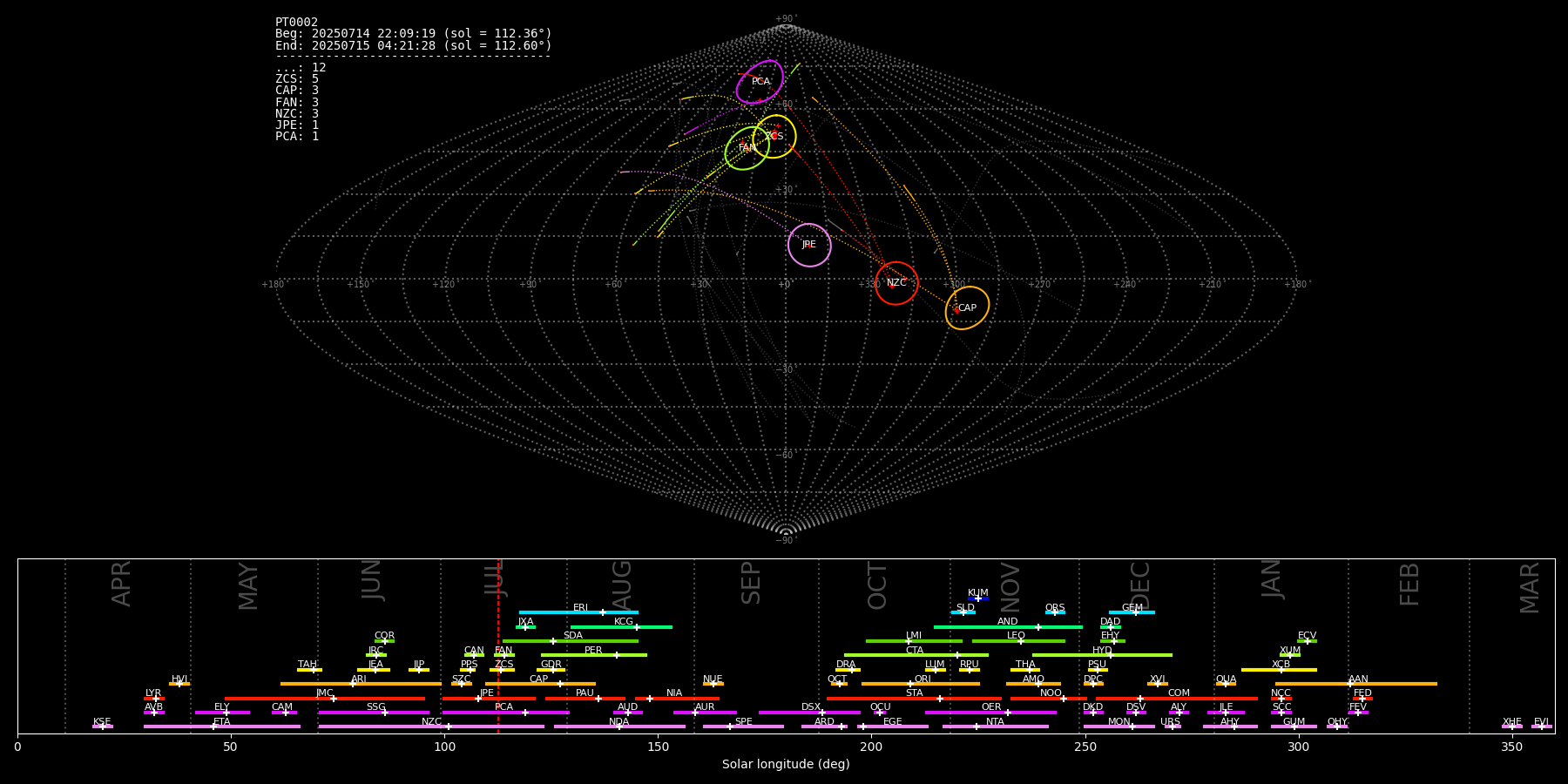
Task: Click the GEM shower bar in timeline
Action: pyautogui.click(x=1132, y=612)
